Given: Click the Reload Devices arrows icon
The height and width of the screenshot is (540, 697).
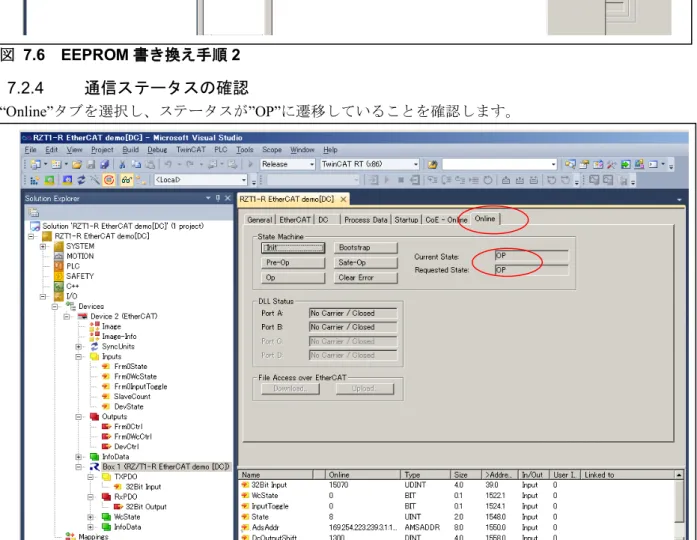Looking at the screenshot, I should point(81,180).
